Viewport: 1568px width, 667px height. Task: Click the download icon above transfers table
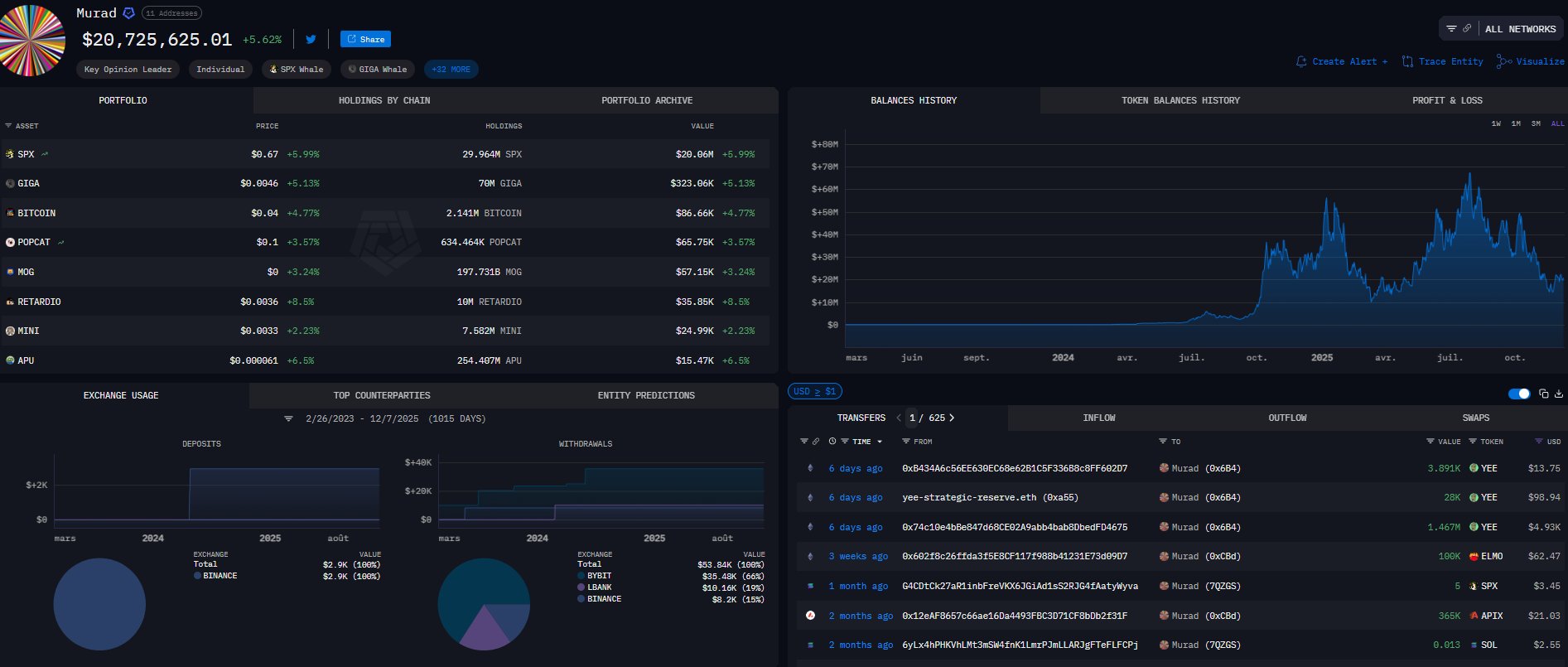point(1558,394)
